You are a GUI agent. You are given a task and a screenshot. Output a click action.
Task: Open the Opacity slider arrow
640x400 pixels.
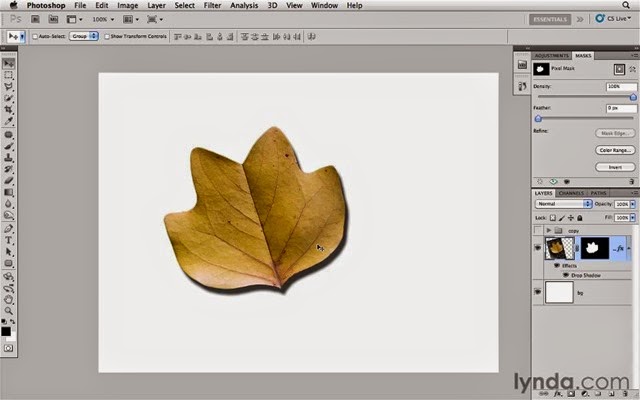coord(633,204)
